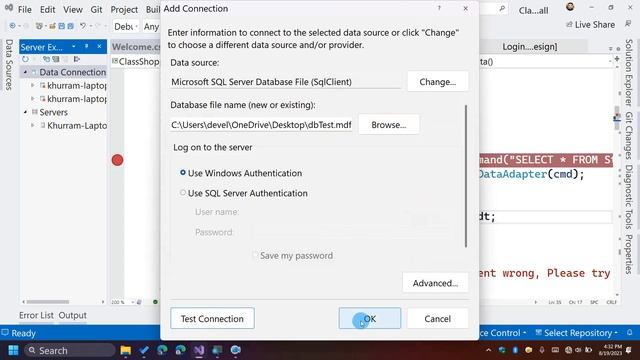Switch to the Login design tab

529,47
